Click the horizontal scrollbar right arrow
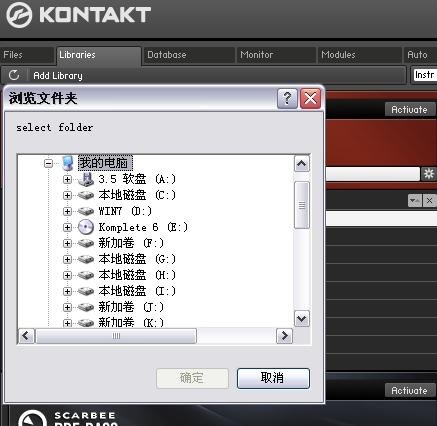 coord(284,336)
